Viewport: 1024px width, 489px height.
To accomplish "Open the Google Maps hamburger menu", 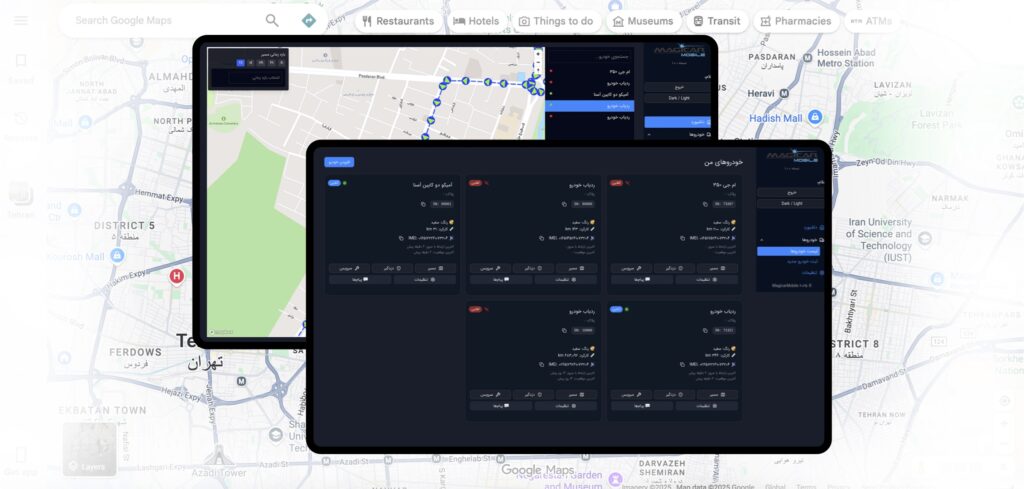I will (20, 20).
